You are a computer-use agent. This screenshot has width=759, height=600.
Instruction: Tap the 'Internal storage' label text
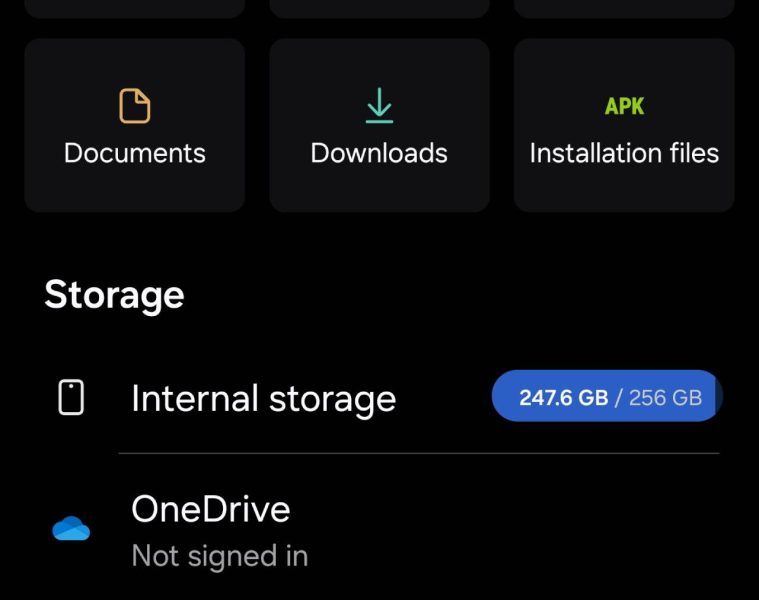click(264, 399)
